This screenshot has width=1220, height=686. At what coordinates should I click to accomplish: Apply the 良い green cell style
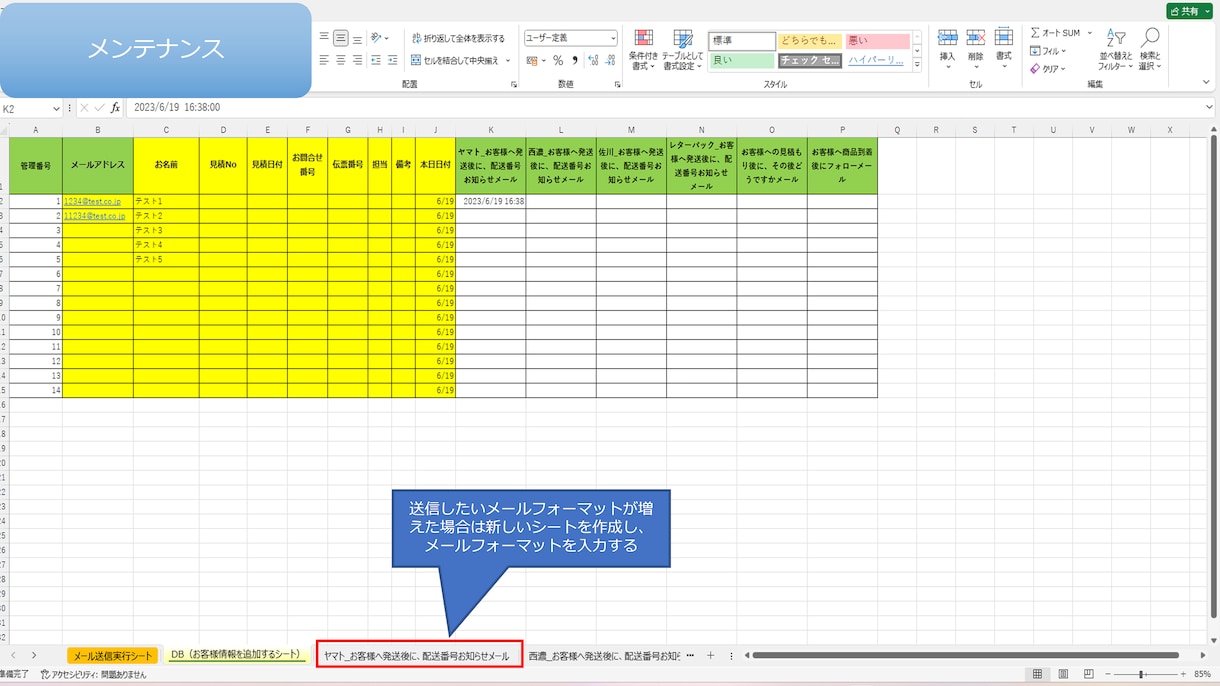(x=742, y=60)
